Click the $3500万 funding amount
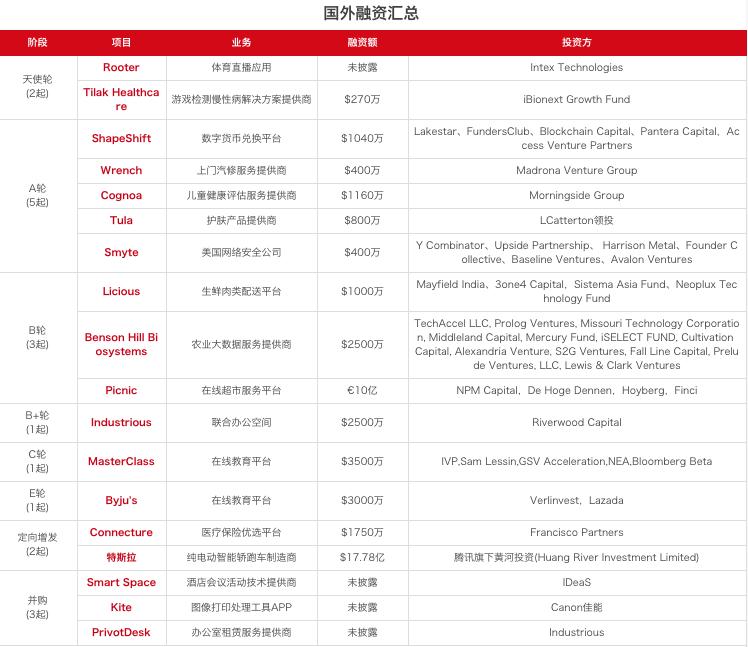748x647 pixels. (362, 462)
